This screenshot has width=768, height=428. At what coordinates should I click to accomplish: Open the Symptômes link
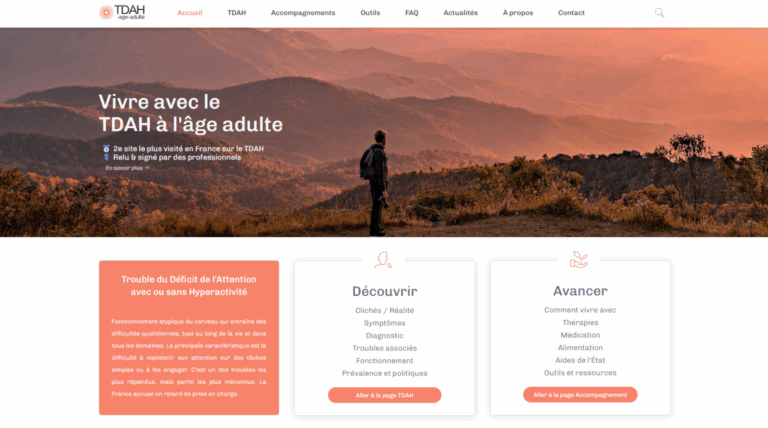[384, 323]
